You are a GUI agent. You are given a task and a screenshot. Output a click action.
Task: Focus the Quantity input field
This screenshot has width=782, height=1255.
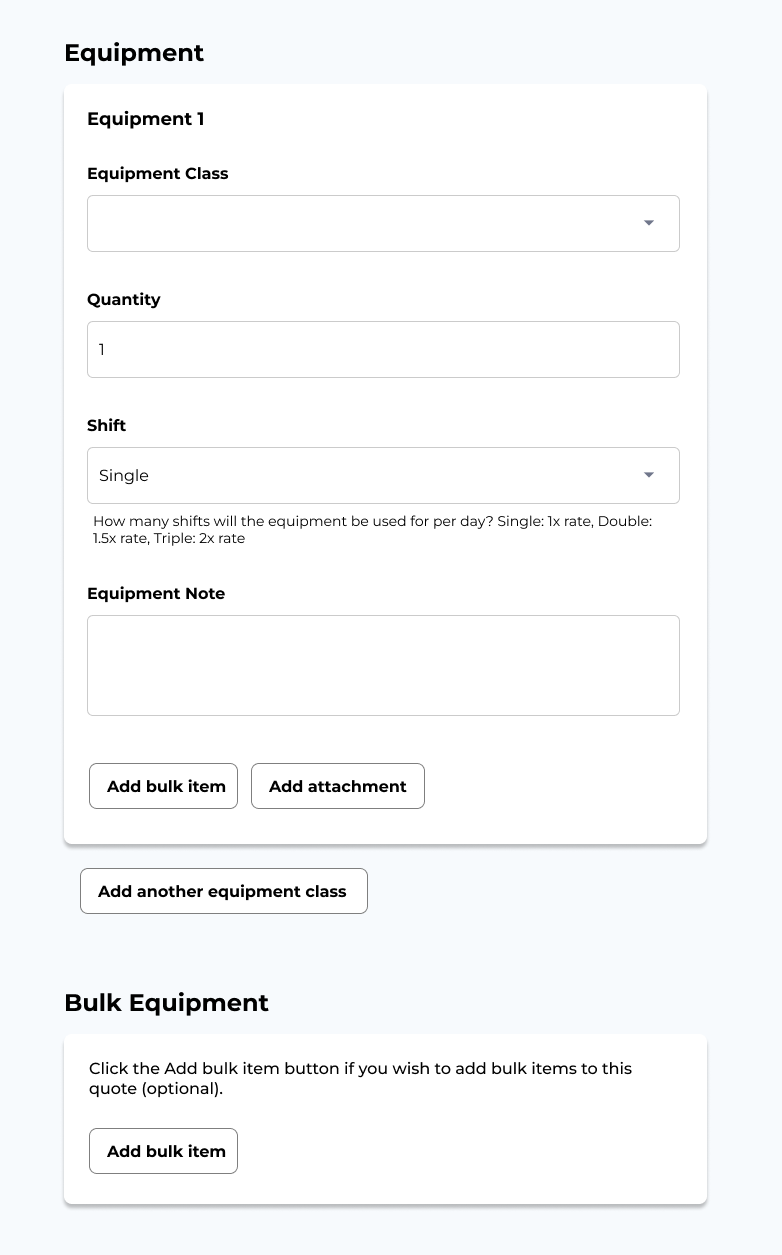coord(383,349)
